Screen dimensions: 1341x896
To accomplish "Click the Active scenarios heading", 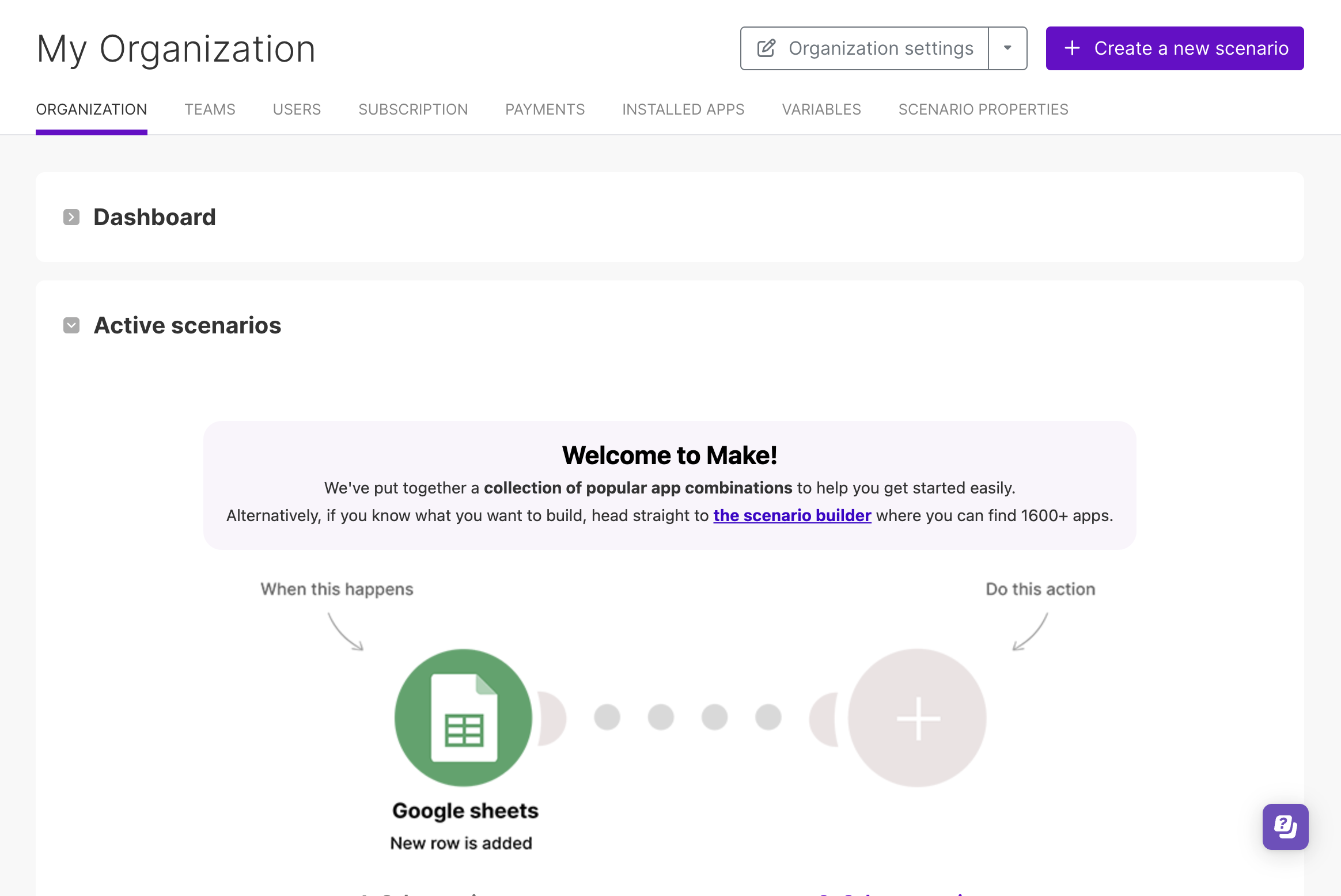I will click(188, 325).
